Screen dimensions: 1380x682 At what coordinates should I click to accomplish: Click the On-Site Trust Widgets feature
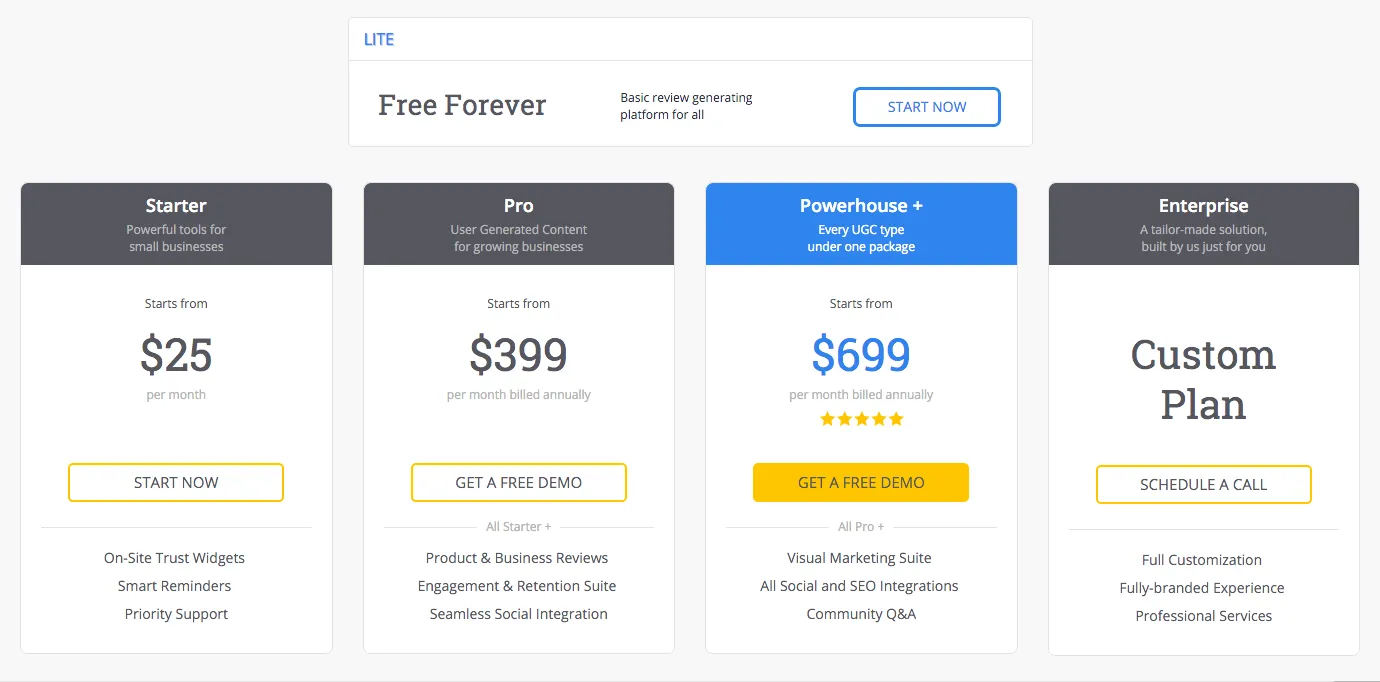click(x=174, y=558)
